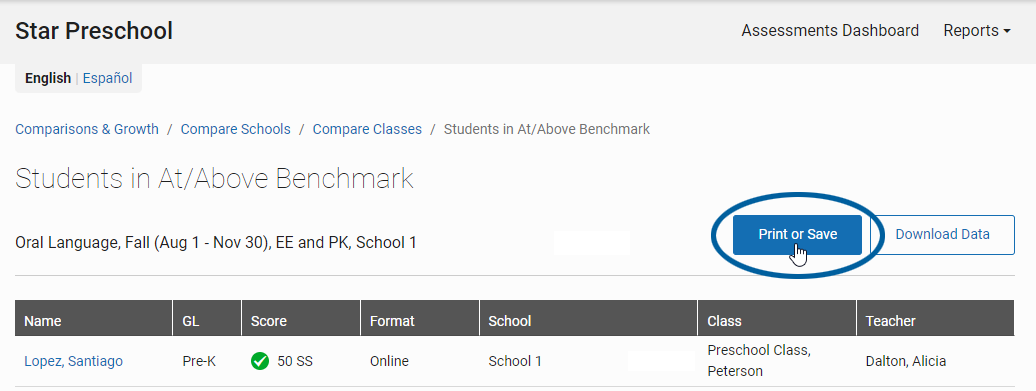Open Compare Schools breadcrumb link
This screenshot has width=1036, height=391.
tap(236, 129)
